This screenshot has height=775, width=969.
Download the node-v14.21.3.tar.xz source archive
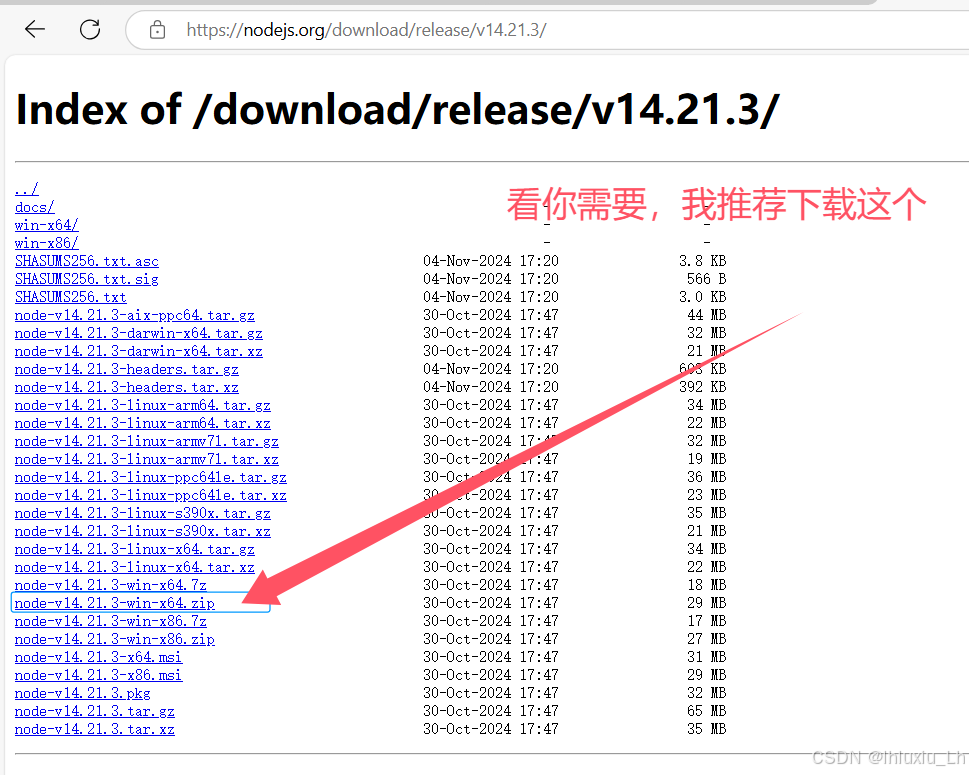pyautogui.click(x=94, y=729)
